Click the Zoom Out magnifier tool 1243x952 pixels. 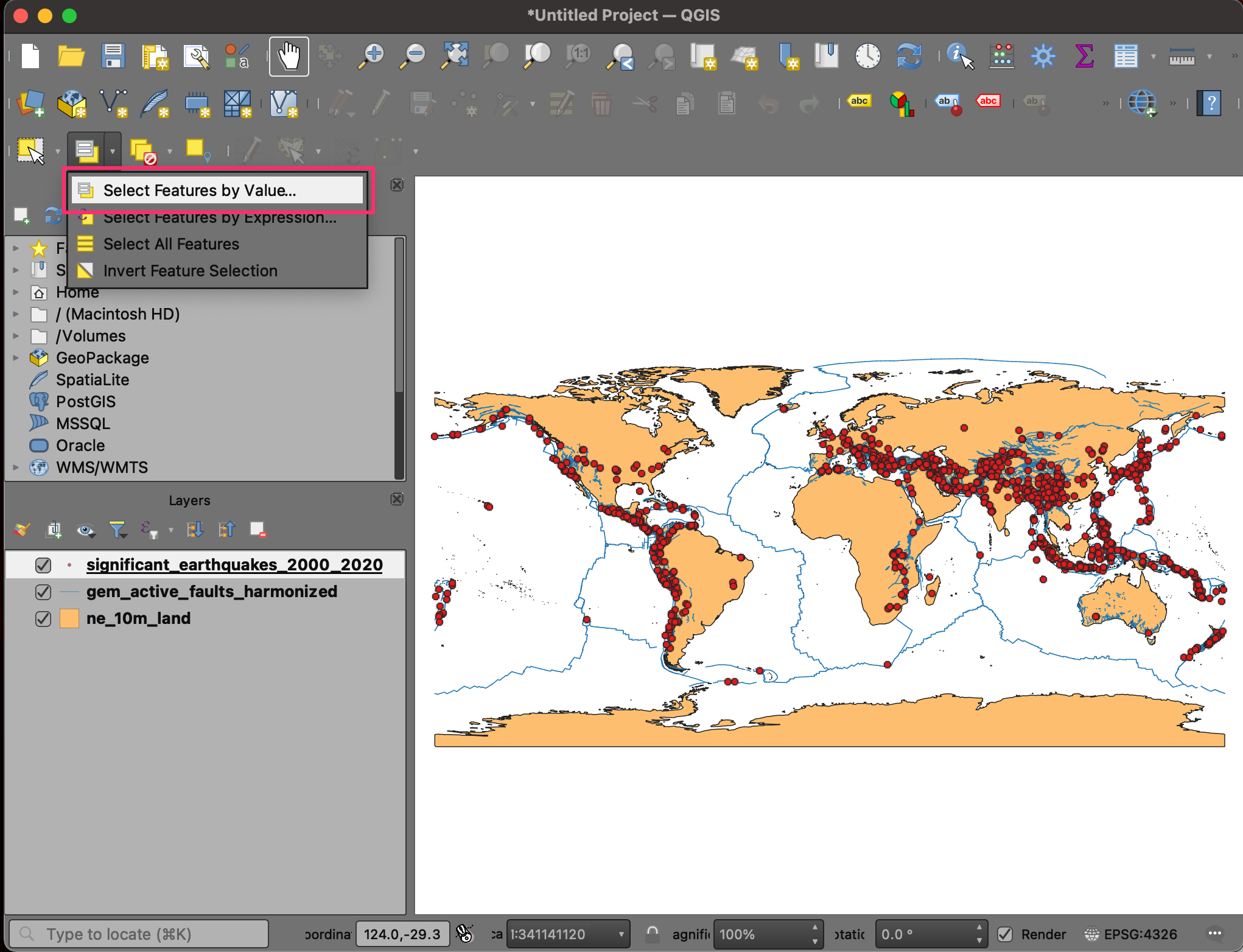[412, 56]
